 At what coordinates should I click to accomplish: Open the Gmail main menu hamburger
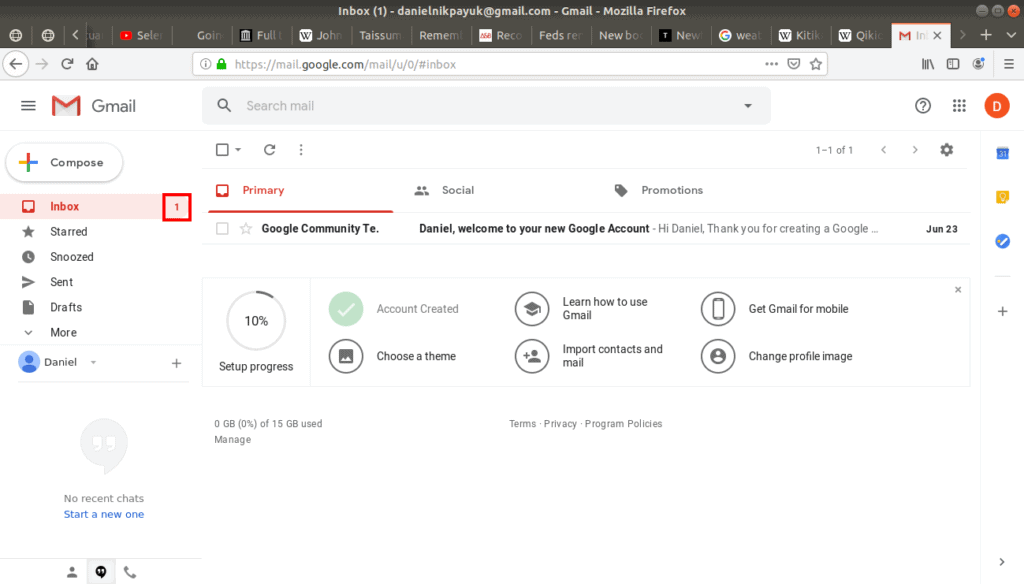(28, 106)
